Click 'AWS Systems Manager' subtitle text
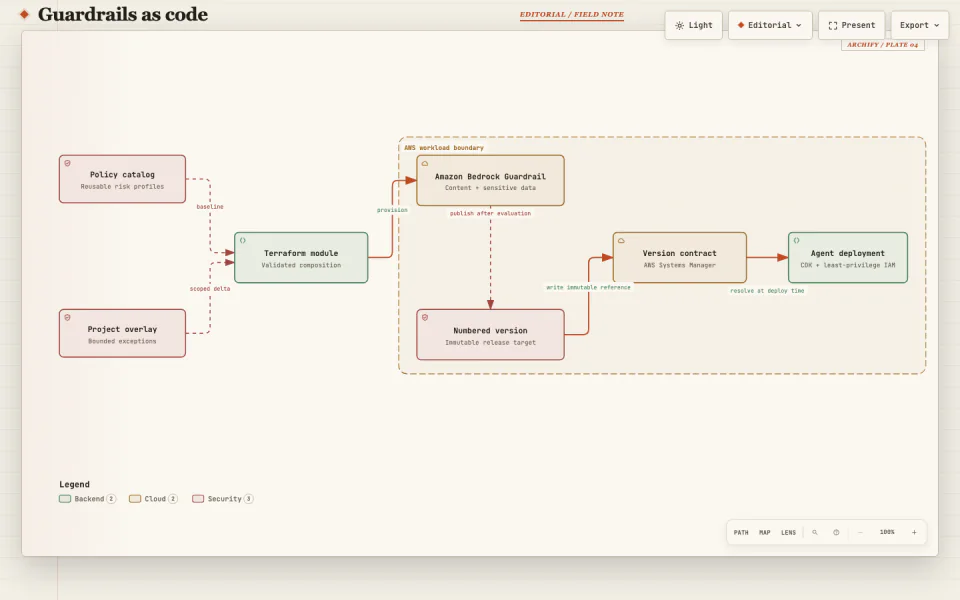This screenshot has width=960, height=600. [680, 266]
